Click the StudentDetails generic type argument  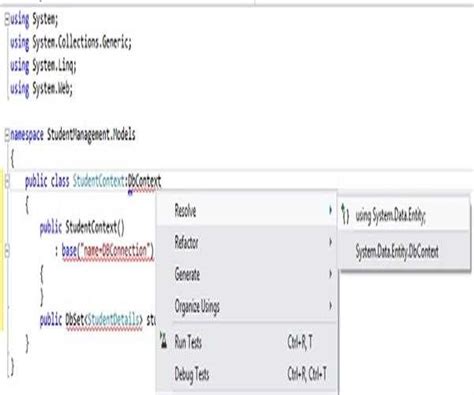[113, 319]
